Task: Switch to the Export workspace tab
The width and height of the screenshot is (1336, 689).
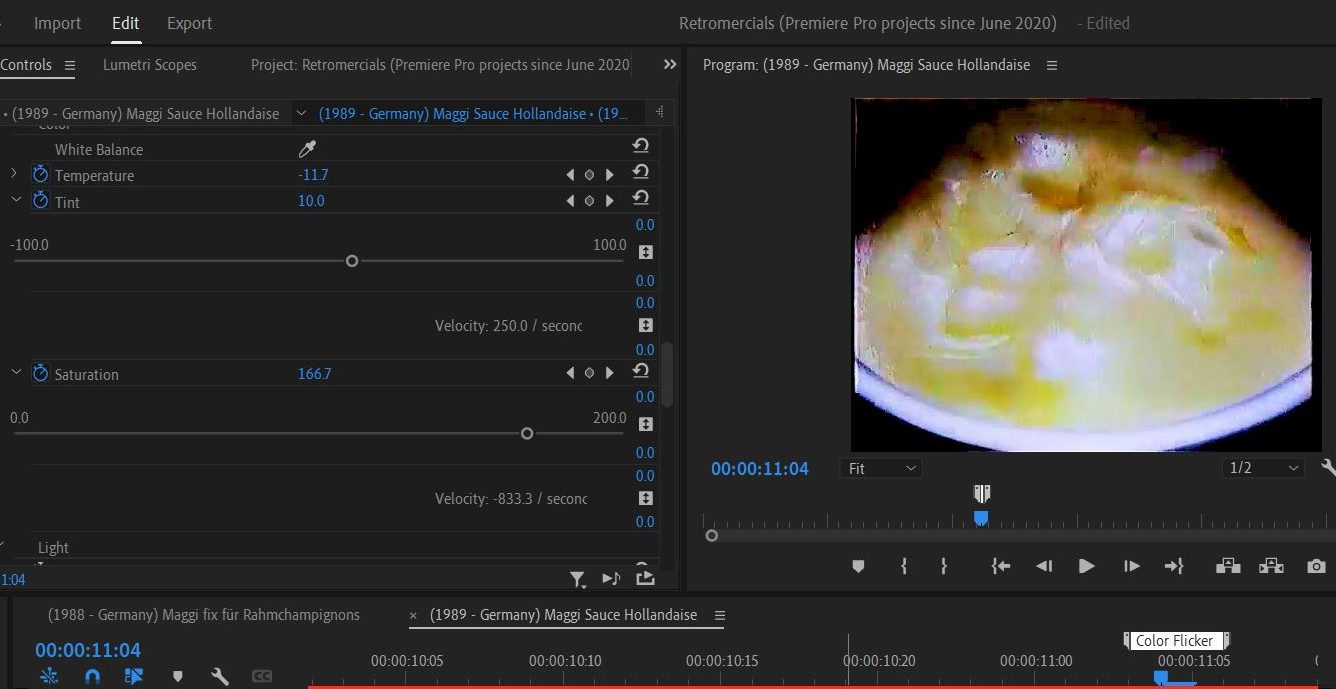Action: [x=190, y=23]
